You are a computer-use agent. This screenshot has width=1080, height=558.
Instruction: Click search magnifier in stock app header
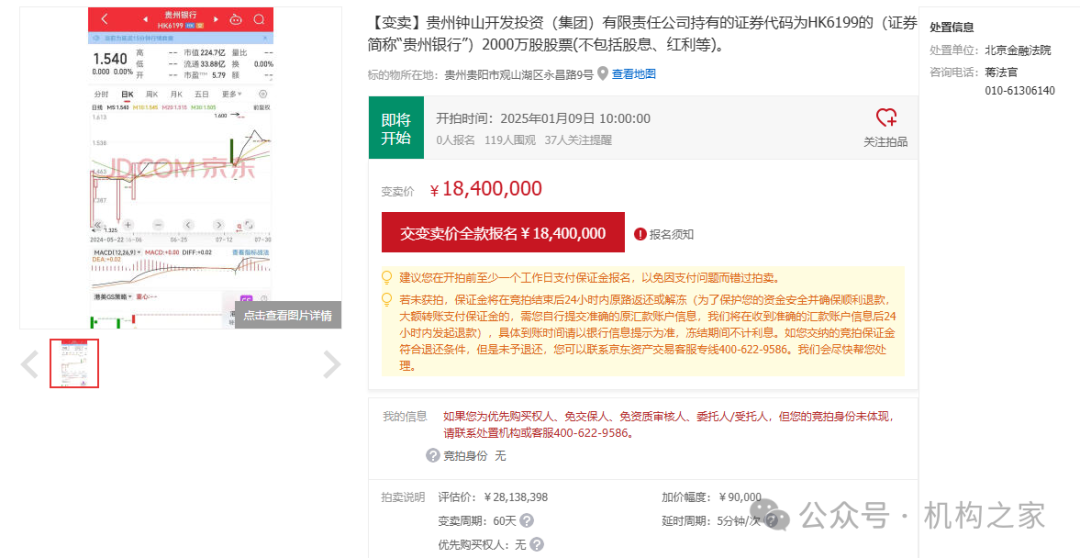point(259,19)
